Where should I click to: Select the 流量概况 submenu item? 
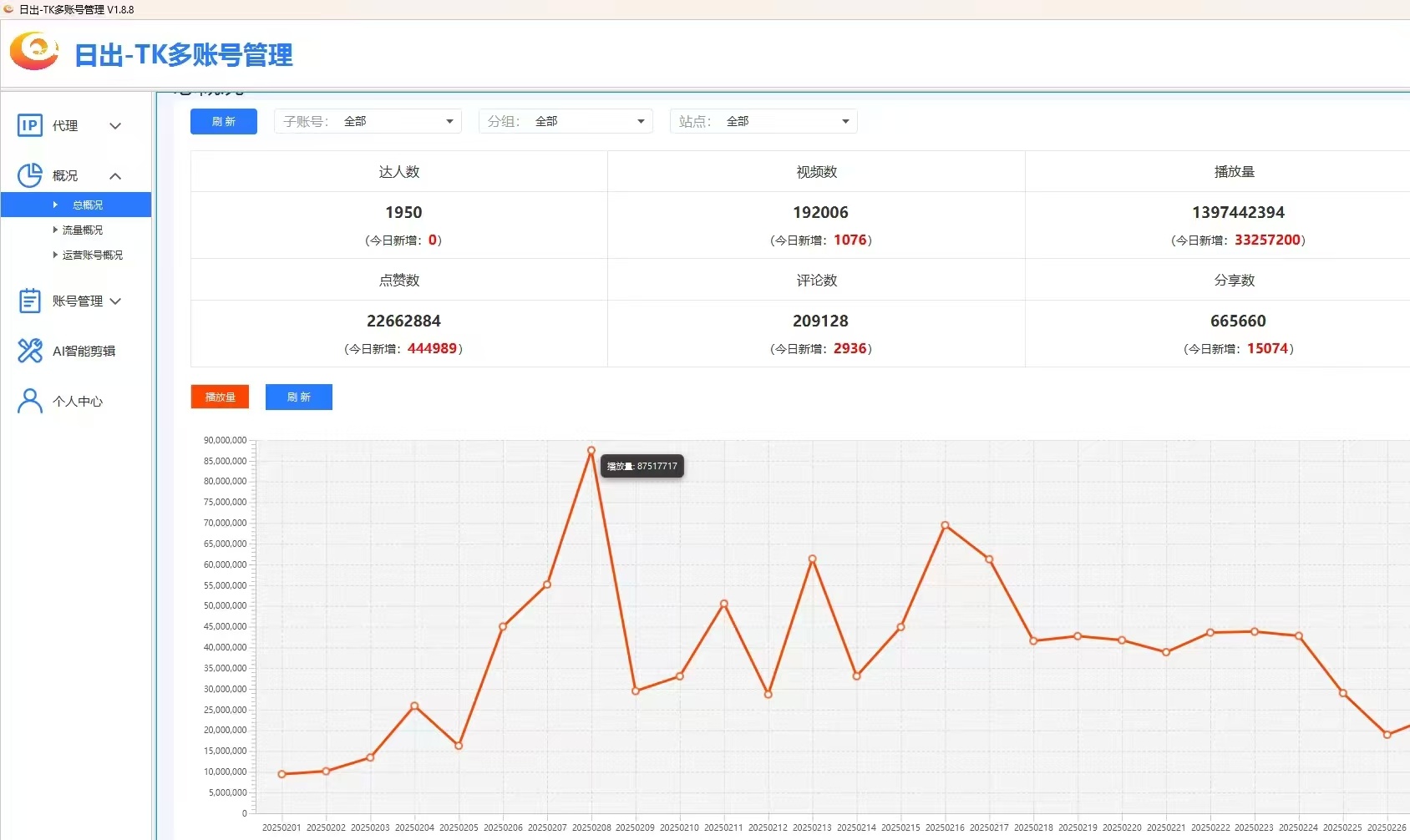coord(83,230)
